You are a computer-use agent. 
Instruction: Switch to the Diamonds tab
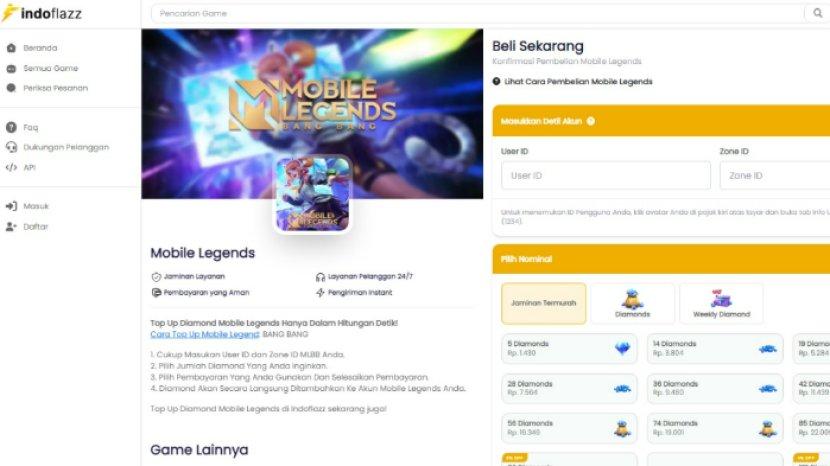[632, 303]
